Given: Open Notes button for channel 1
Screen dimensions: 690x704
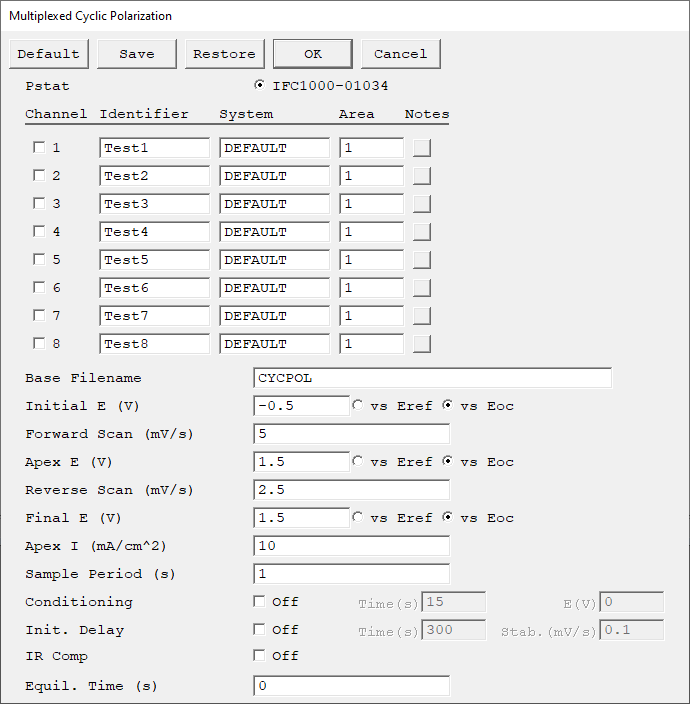Looking at the screenshot, I should (422, 148).
